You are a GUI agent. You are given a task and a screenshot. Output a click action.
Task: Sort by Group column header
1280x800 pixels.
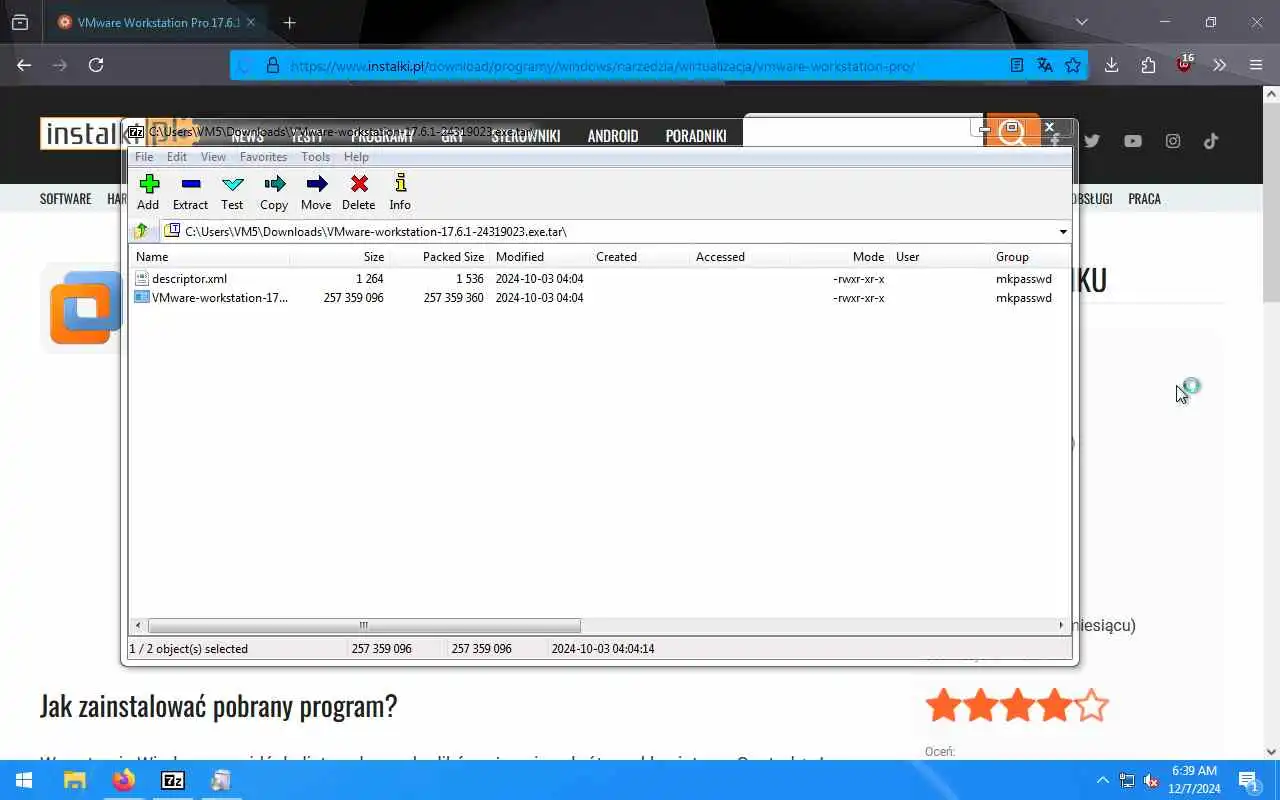(x=1030, y=257)
